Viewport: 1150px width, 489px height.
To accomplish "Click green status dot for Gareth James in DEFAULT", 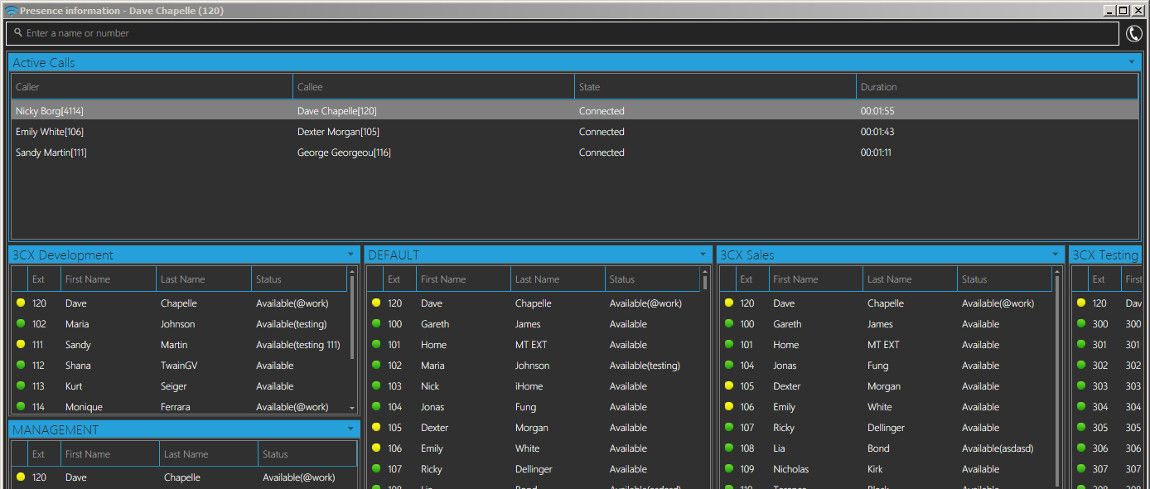I will 376,323.
